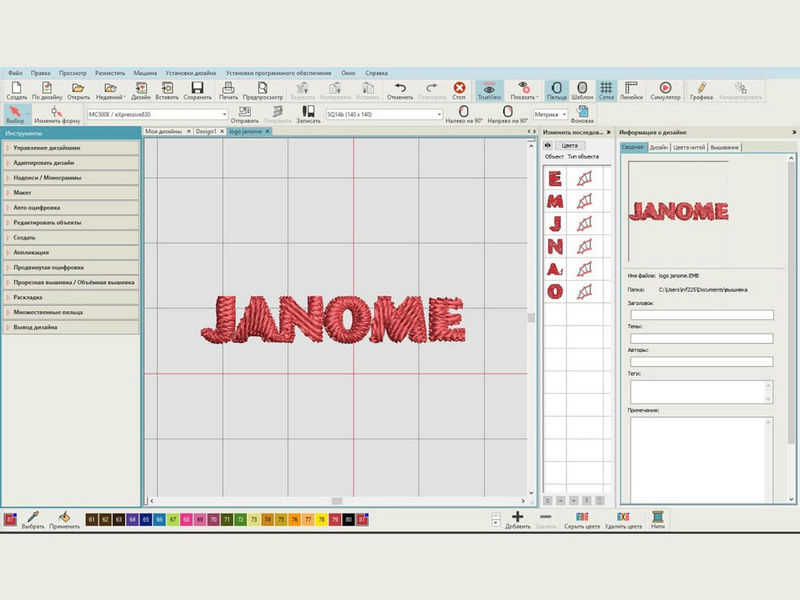Toggle the Сетка grid display

(606, 90)
